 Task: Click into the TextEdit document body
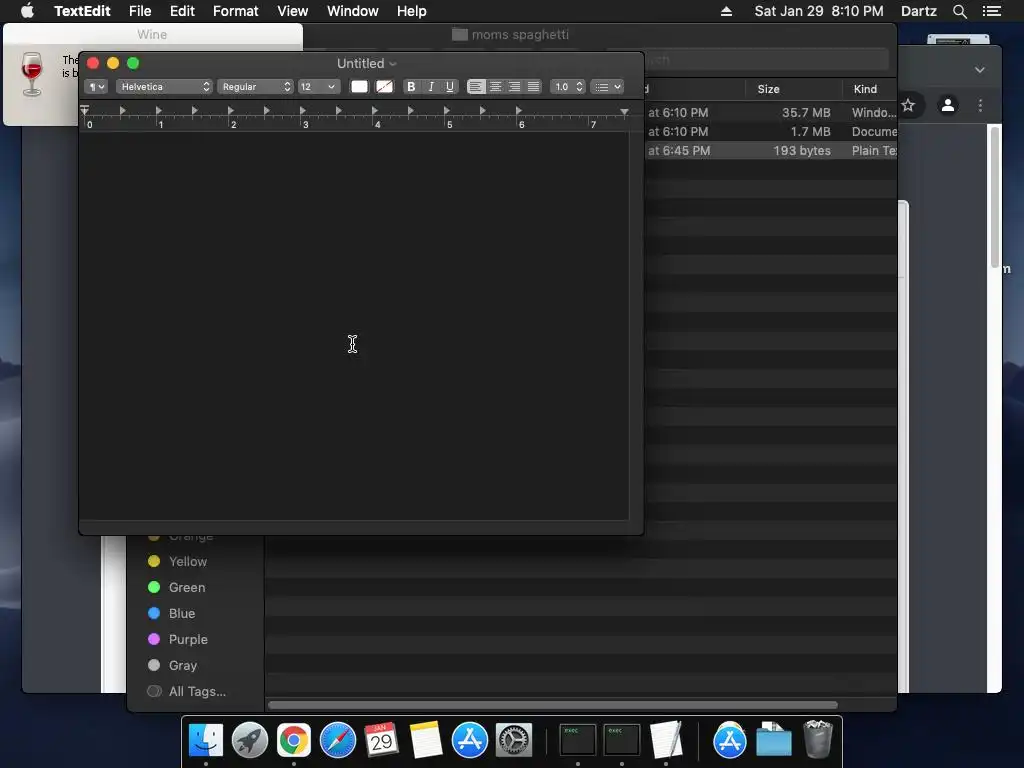tap(353, 325)
